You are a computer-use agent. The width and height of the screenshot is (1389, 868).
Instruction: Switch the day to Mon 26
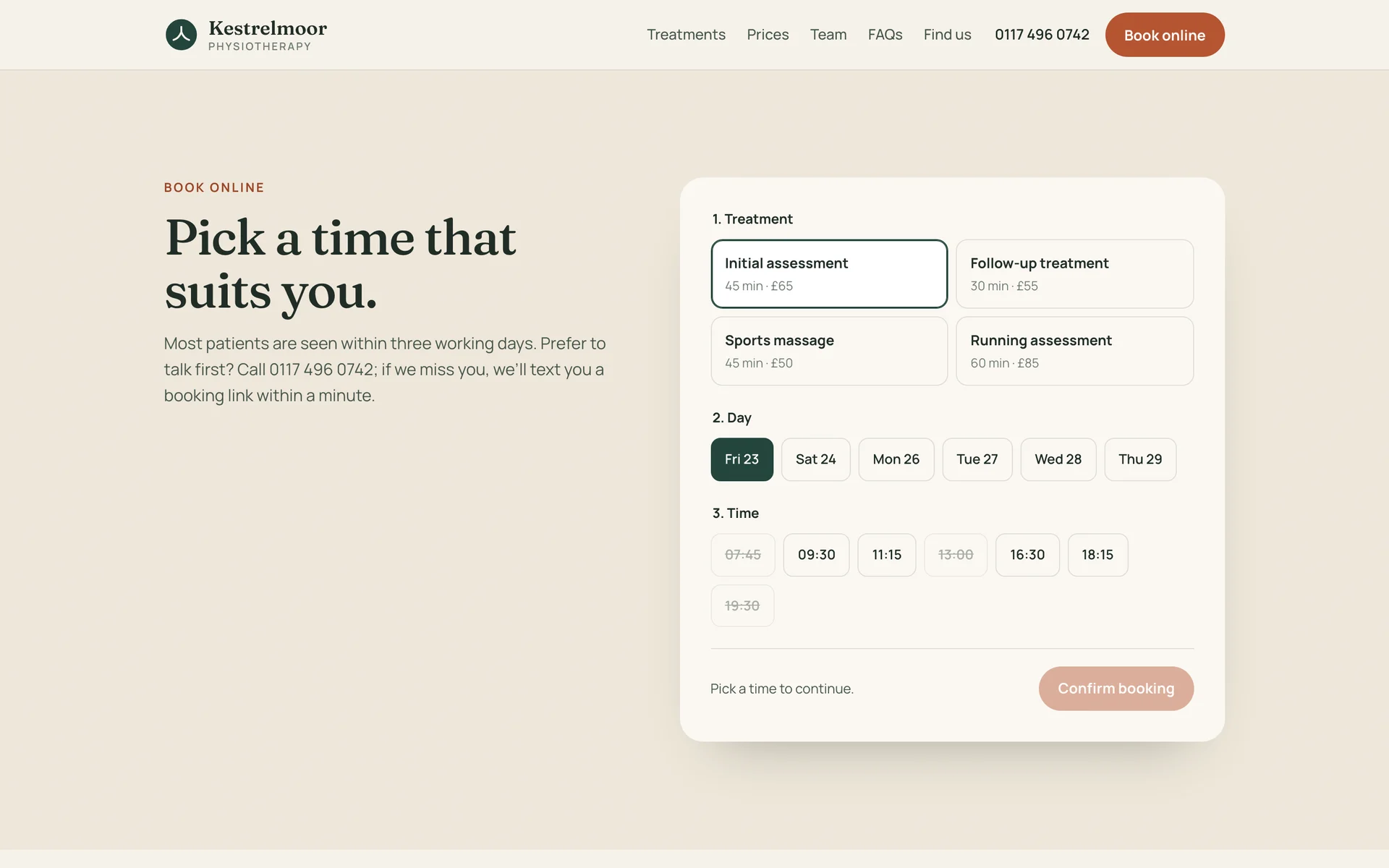[896, 459]
